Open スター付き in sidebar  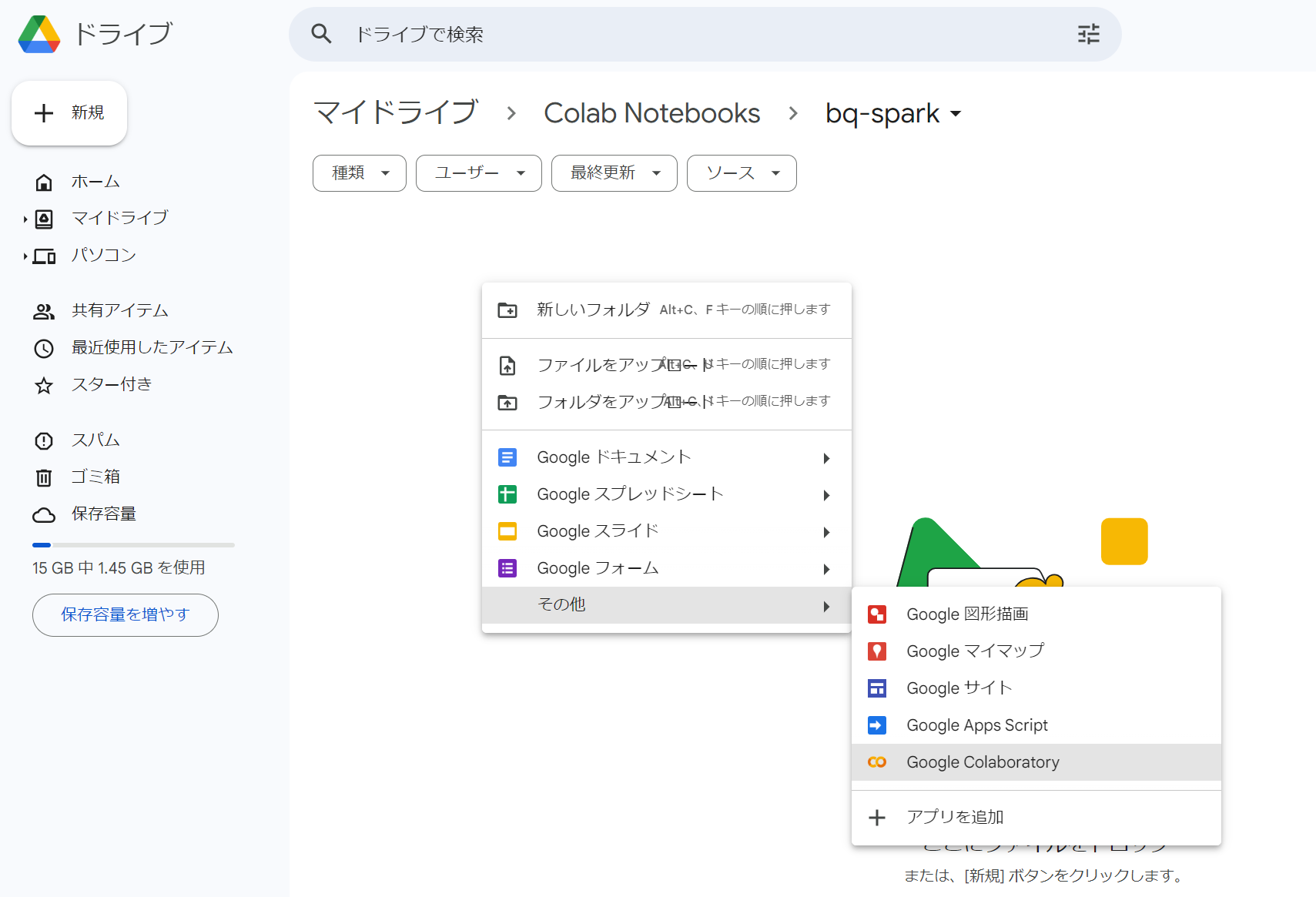click(x=112, y=386)
